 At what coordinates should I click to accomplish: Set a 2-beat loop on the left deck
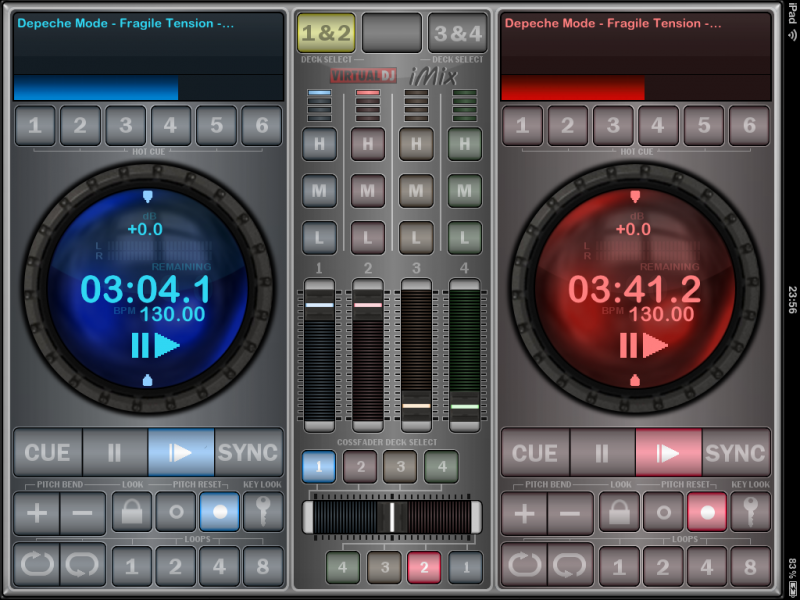pos(176,566)
